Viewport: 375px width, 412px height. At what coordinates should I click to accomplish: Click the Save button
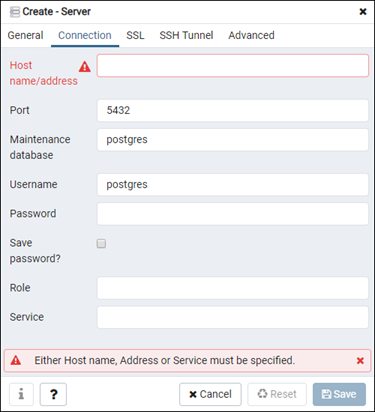(x=339, y=394)
